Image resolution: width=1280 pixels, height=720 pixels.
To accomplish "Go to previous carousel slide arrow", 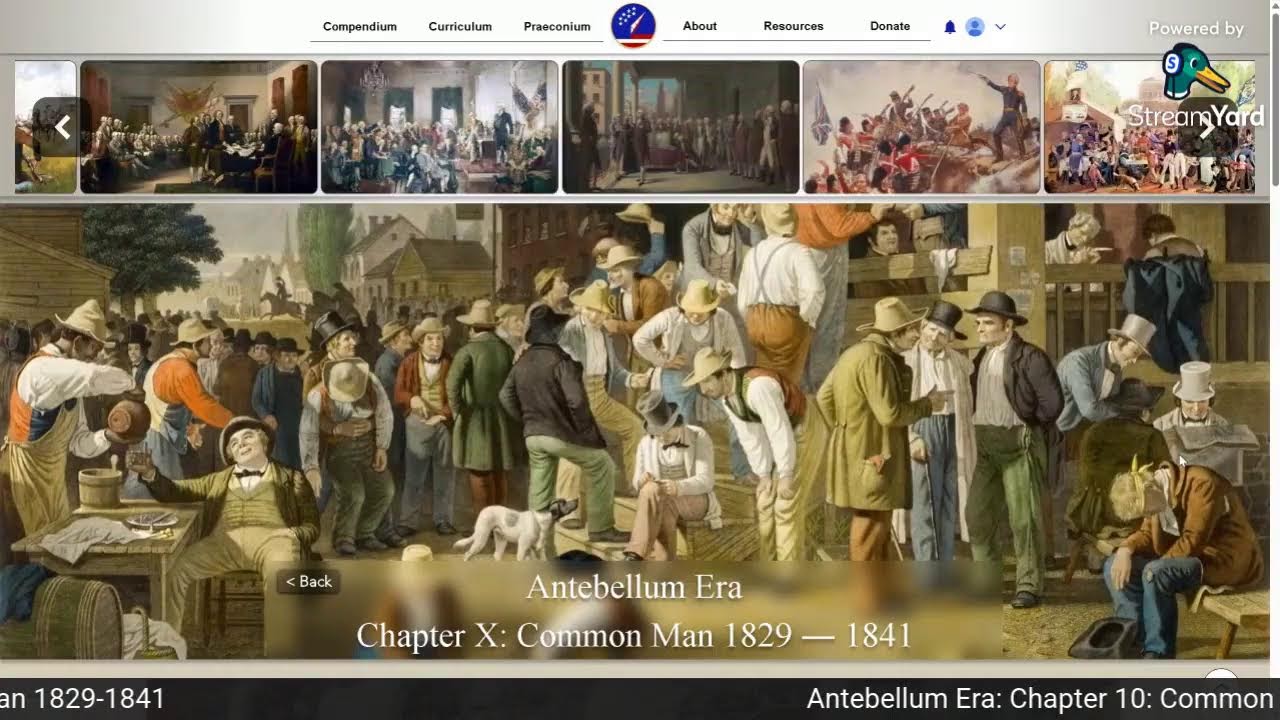I will (62, 127).
